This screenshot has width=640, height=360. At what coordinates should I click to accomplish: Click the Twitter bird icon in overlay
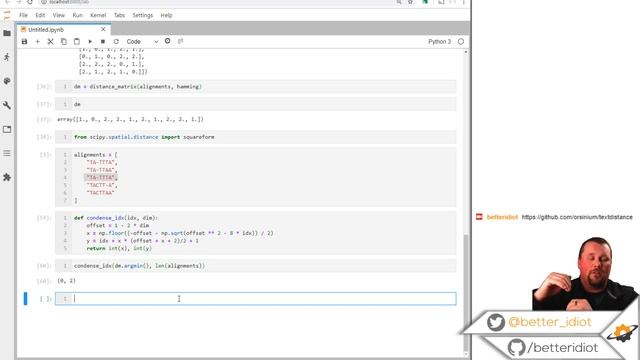pos(496,322)
